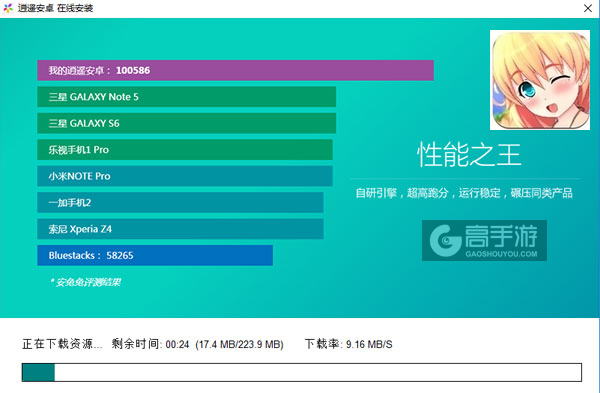The height and width of the screenshot is (393, 600).
Task: Close the 逍遥安卓 installer window
Action: tap(588, 8)
